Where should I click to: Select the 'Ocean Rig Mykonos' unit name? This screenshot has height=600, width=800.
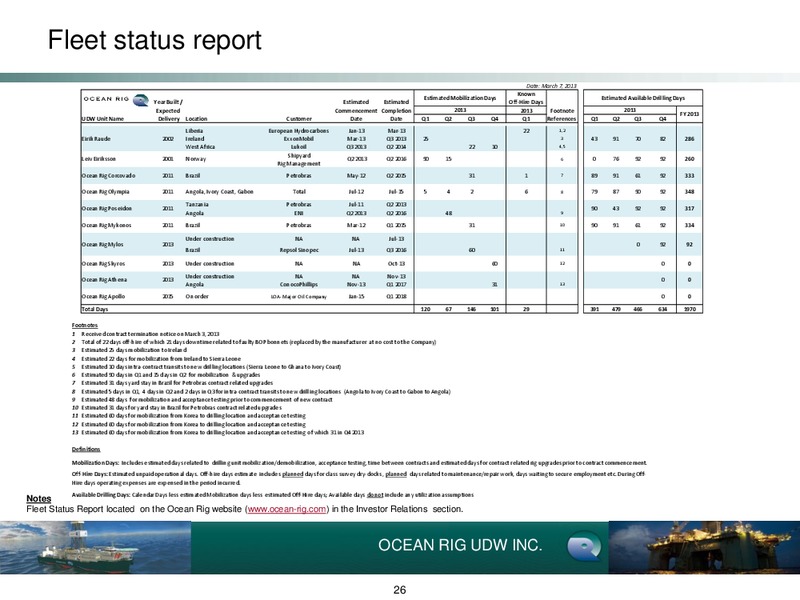coord(107,225)
